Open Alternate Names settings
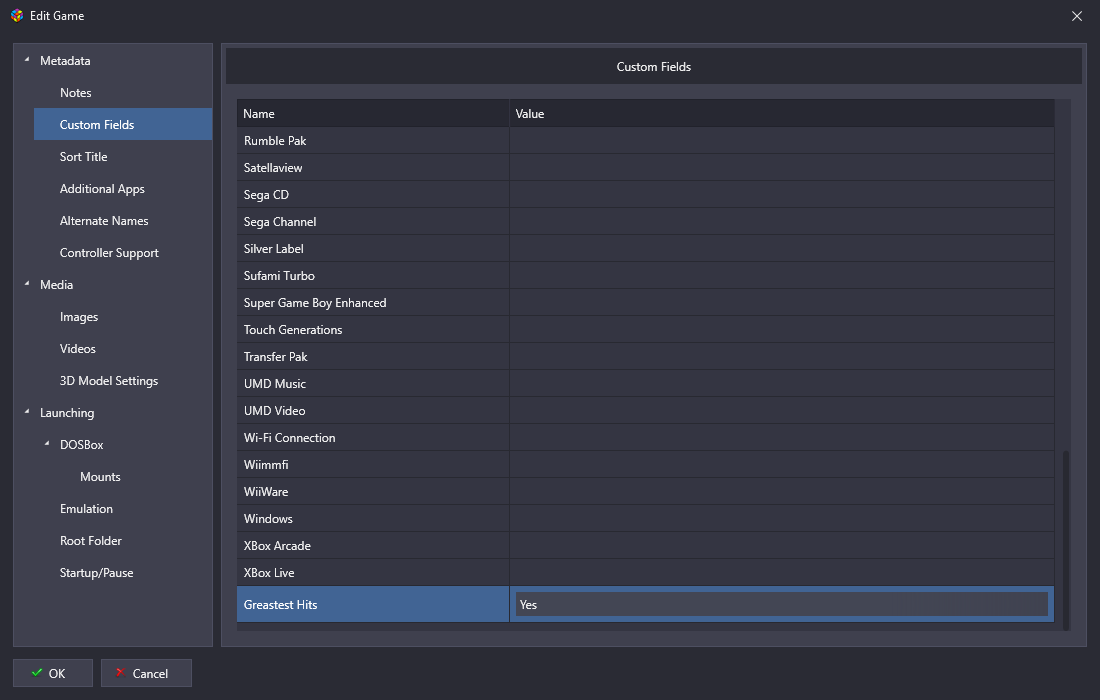The width and height of the screenshot is (1100, 700). [x=104, y=220]
